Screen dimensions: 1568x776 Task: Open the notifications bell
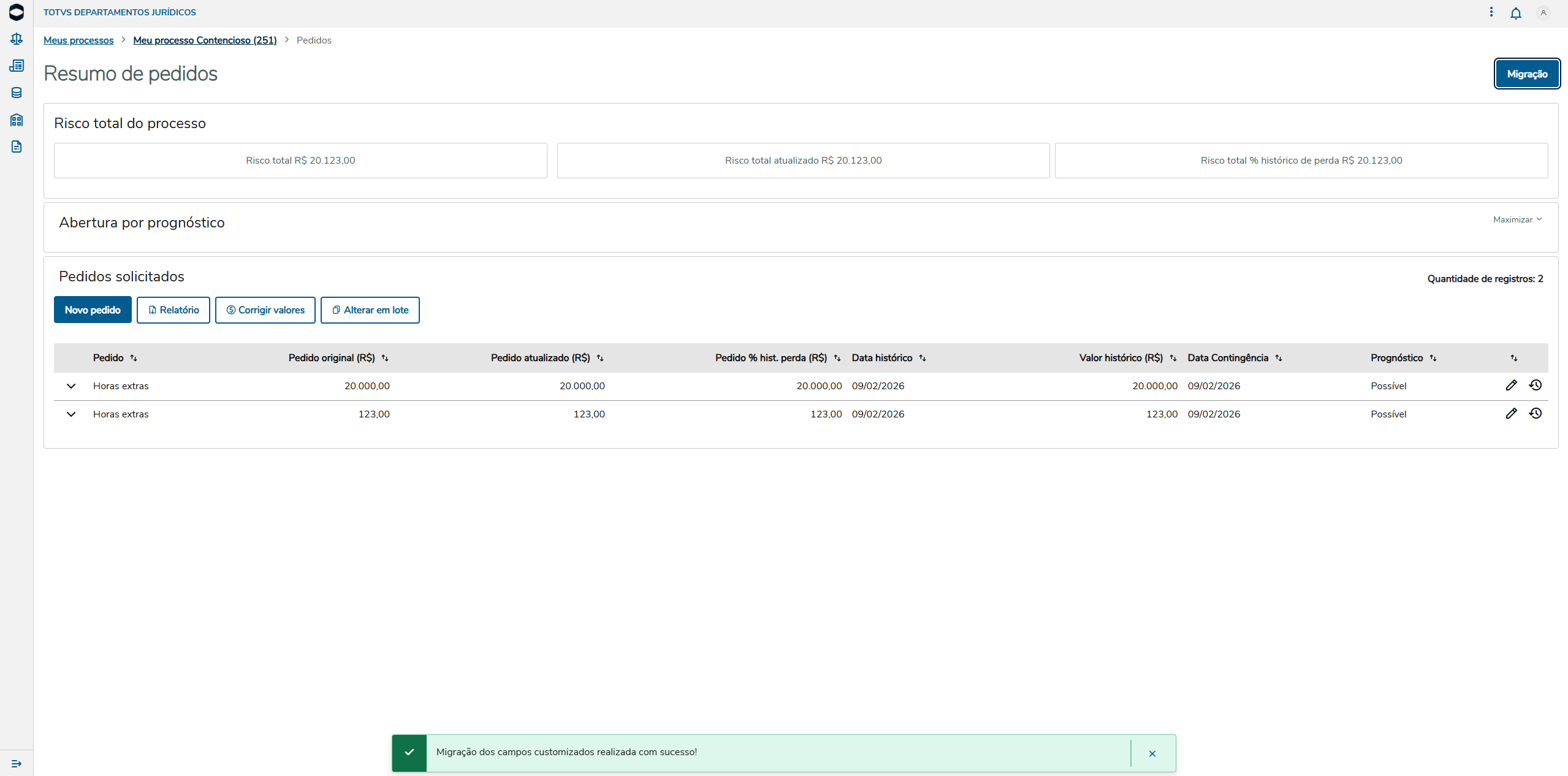1515,13
